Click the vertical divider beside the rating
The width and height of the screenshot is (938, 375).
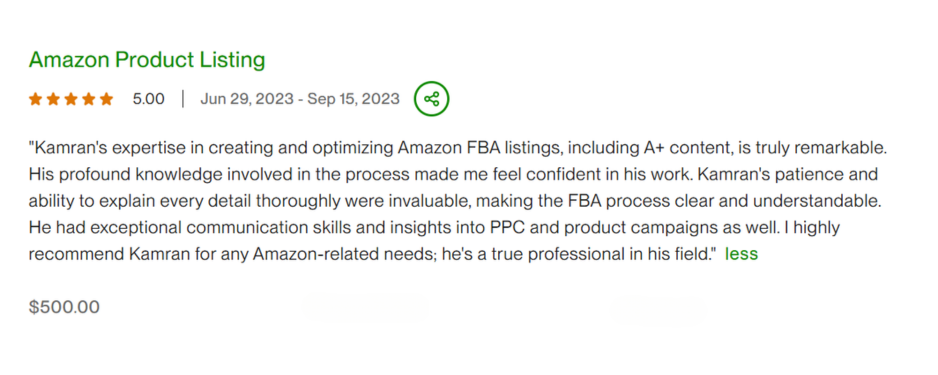(182, 99)
